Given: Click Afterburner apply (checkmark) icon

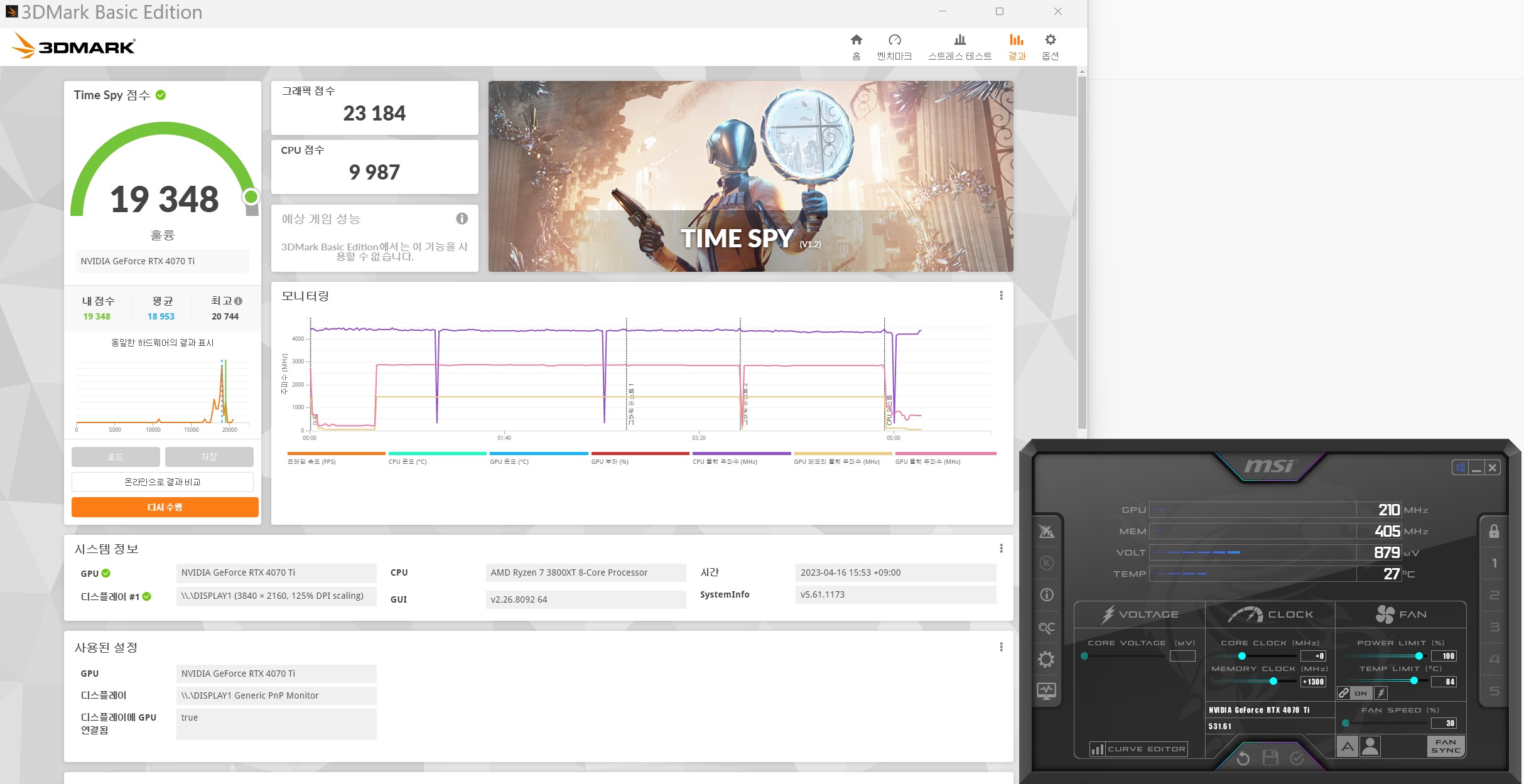Looking at the screenshot, I should [1297, 759].
